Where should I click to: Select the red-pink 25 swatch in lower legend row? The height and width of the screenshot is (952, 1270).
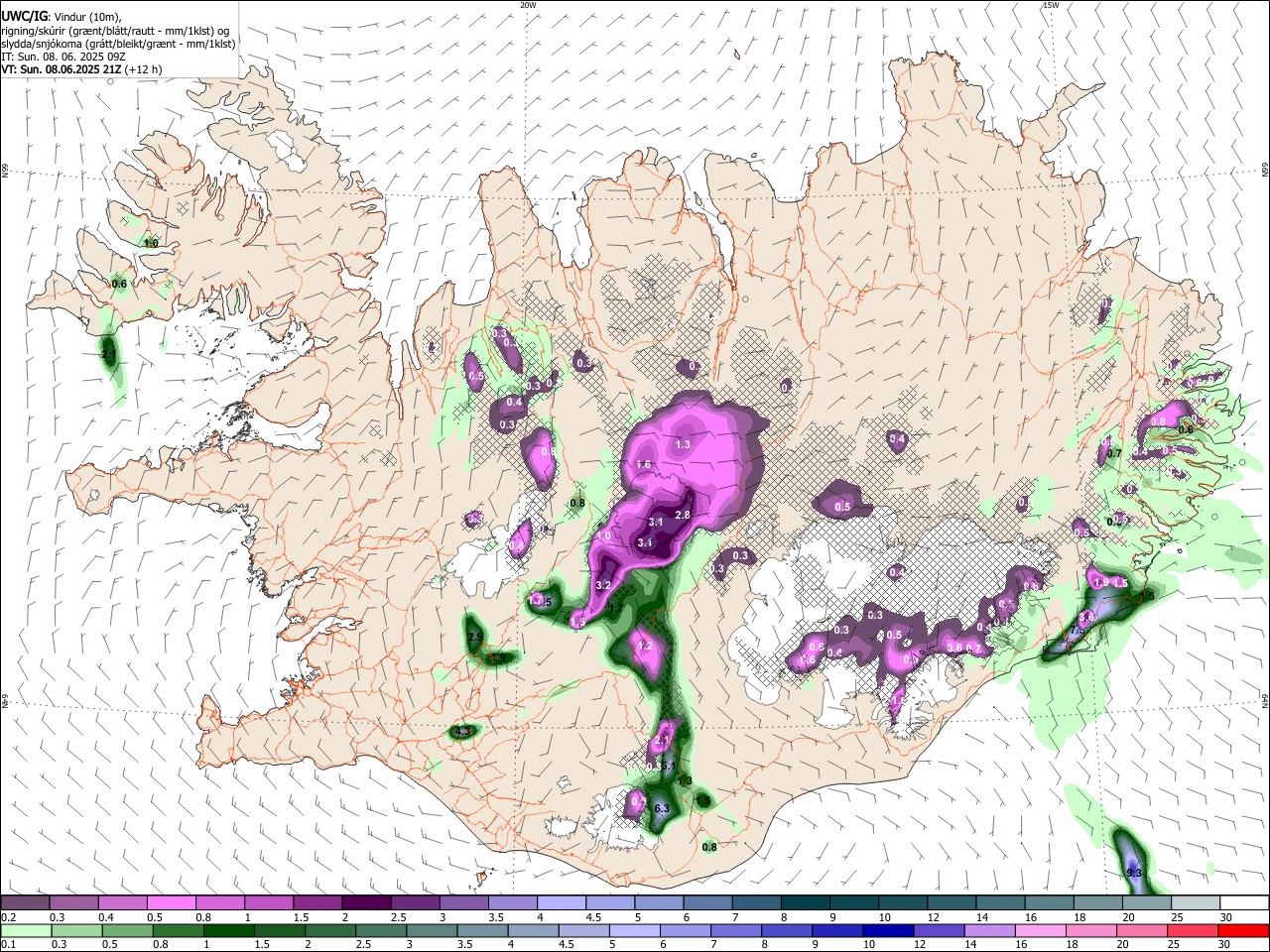point(1192,930)
